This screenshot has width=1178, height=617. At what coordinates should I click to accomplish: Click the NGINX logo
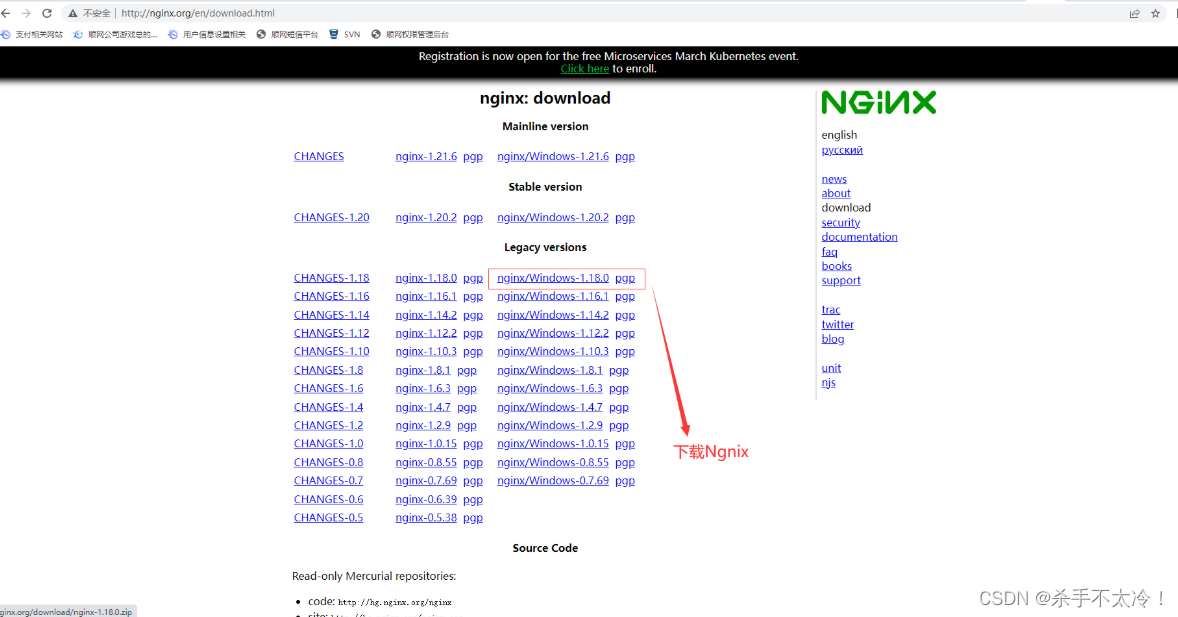[x=878, y=102]
